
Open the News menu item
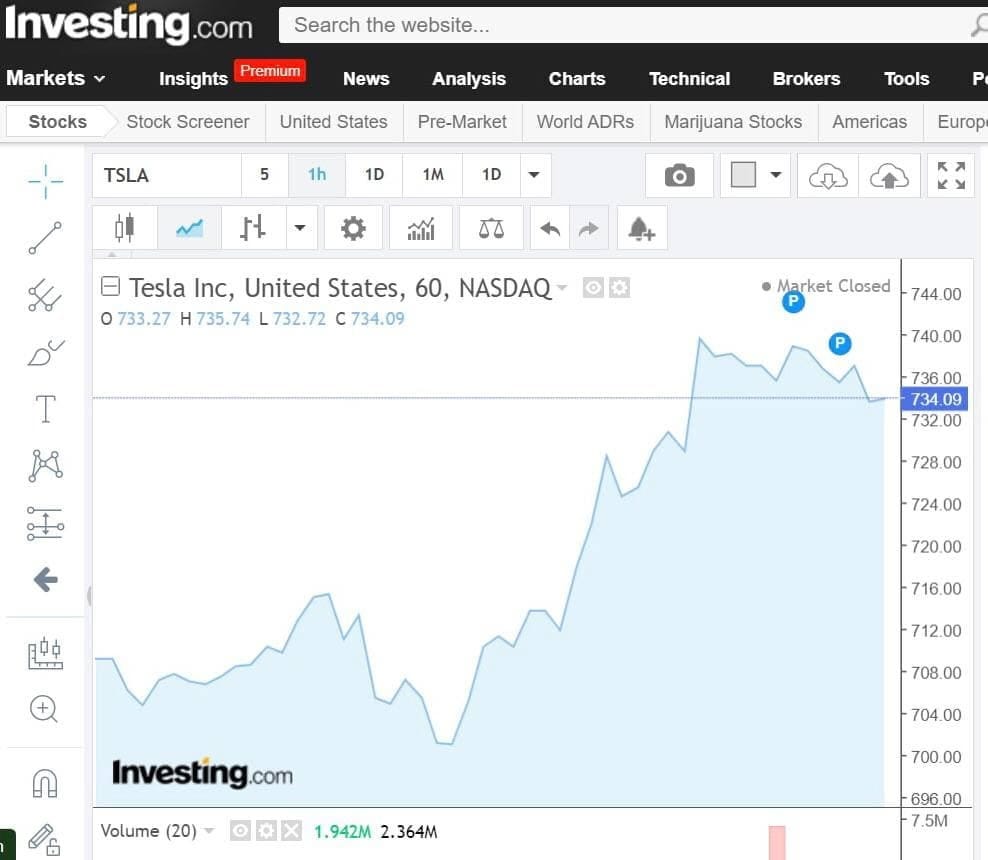pos(366,79)
